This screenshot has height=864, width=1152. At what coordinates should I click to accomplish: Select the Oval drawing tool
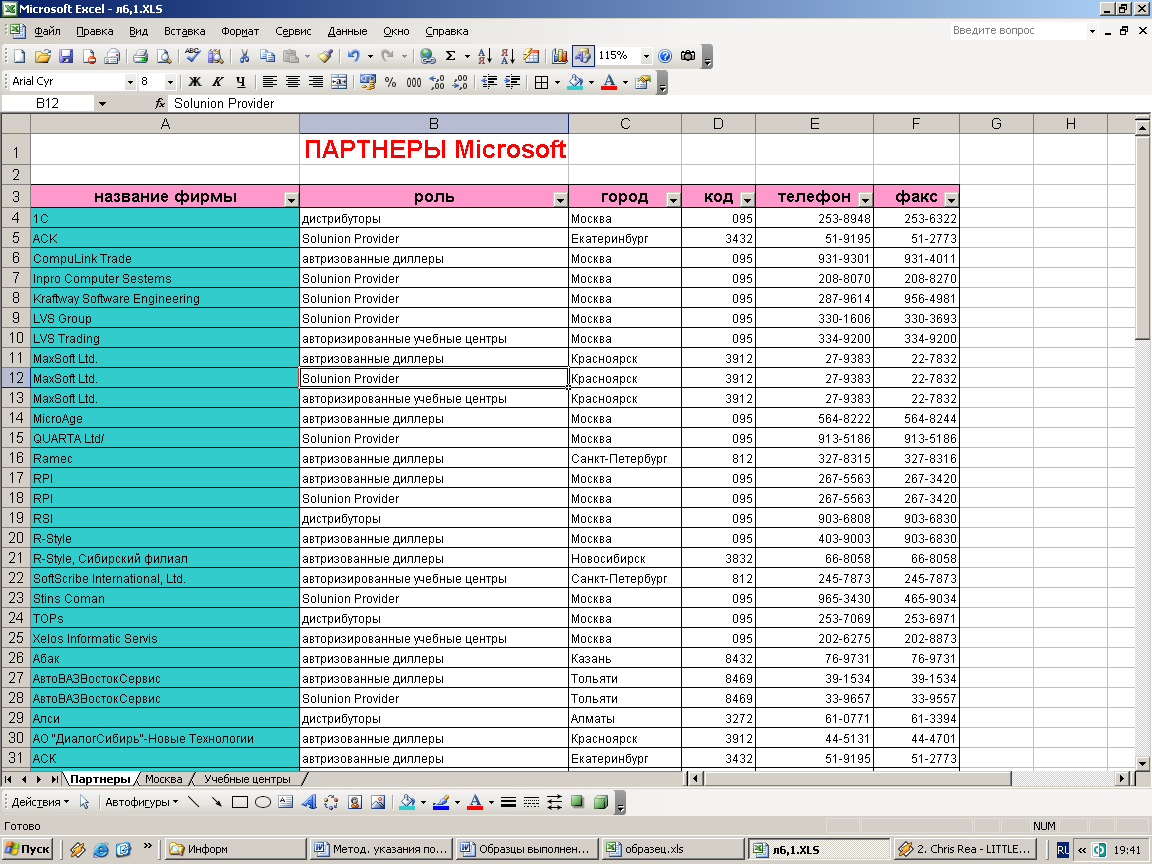tap(263, 802)
